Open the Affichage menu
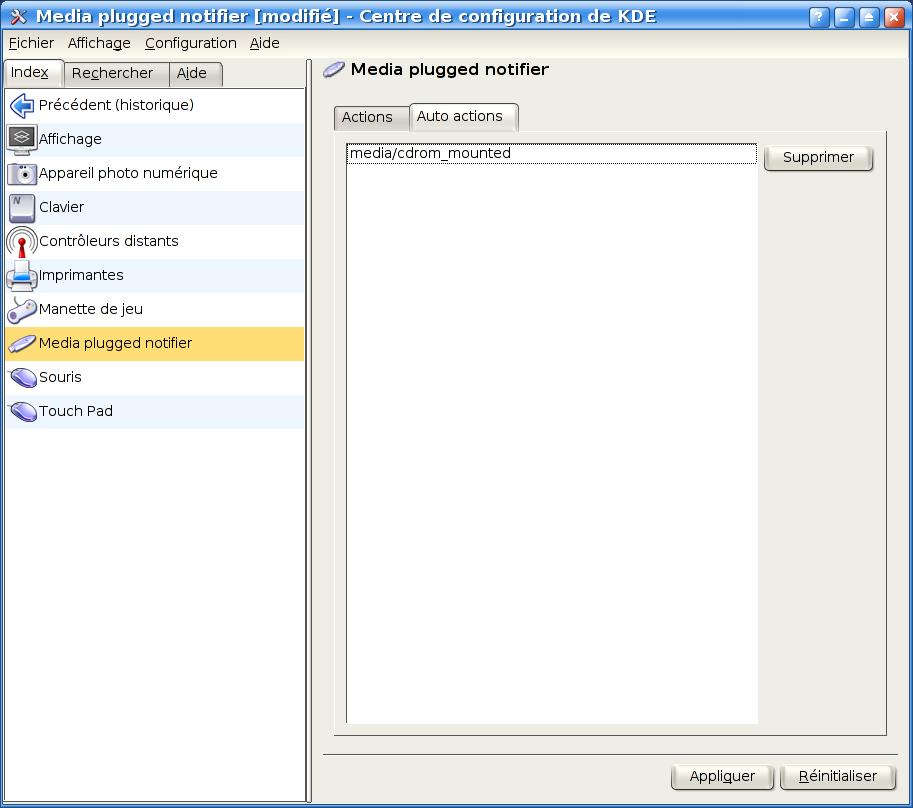913x808 pixels. [99, 43]
